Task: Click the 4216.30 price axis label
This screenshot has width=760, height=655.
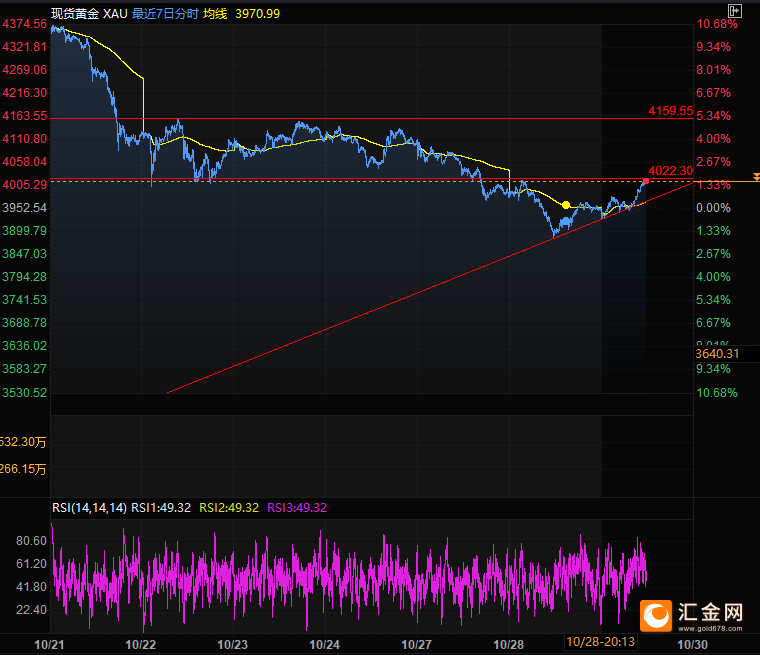Action: [25, 93]
